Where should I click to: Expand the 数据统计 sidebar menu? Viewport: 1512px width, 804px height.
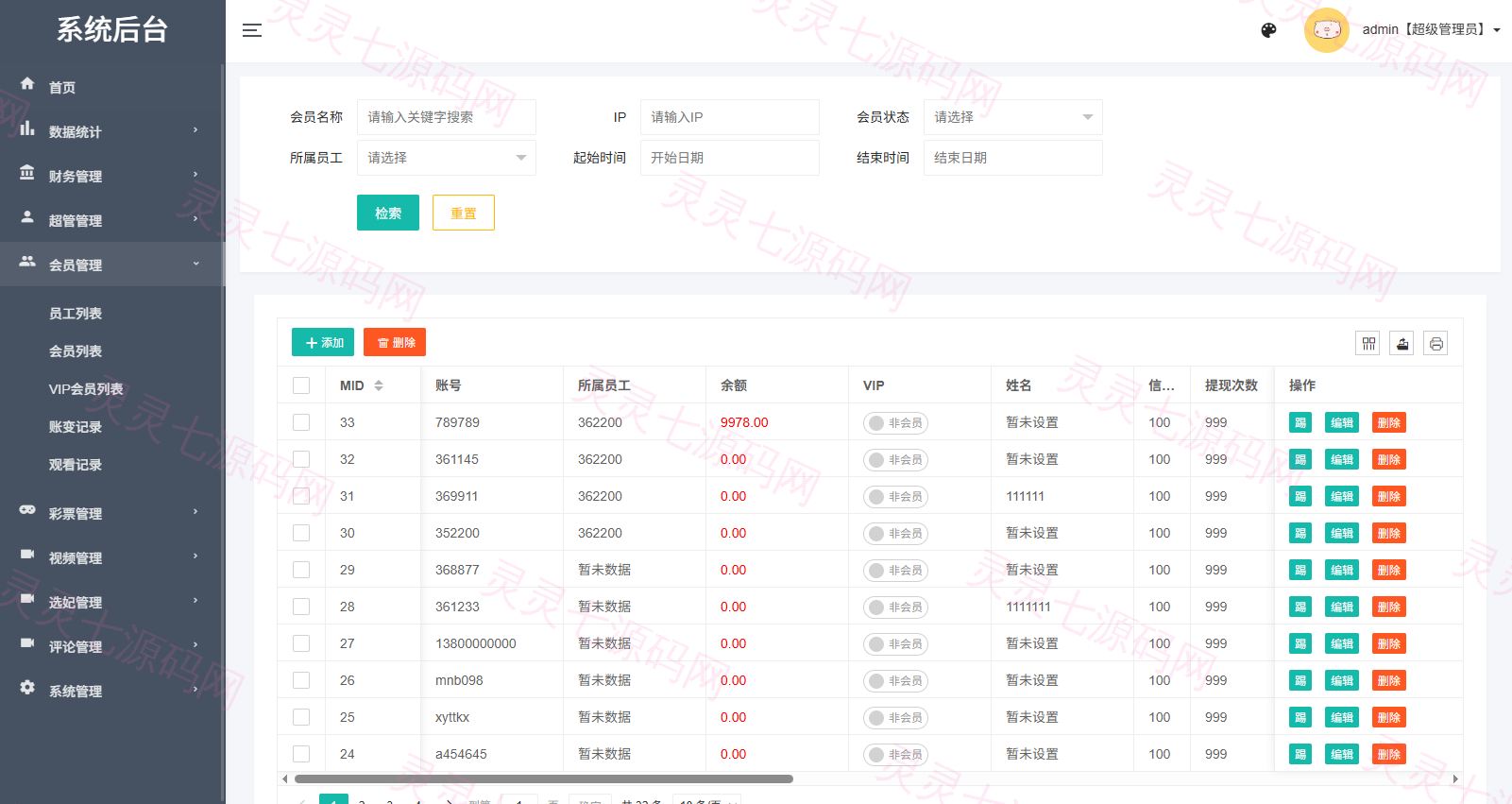click(x=112, y=131)
